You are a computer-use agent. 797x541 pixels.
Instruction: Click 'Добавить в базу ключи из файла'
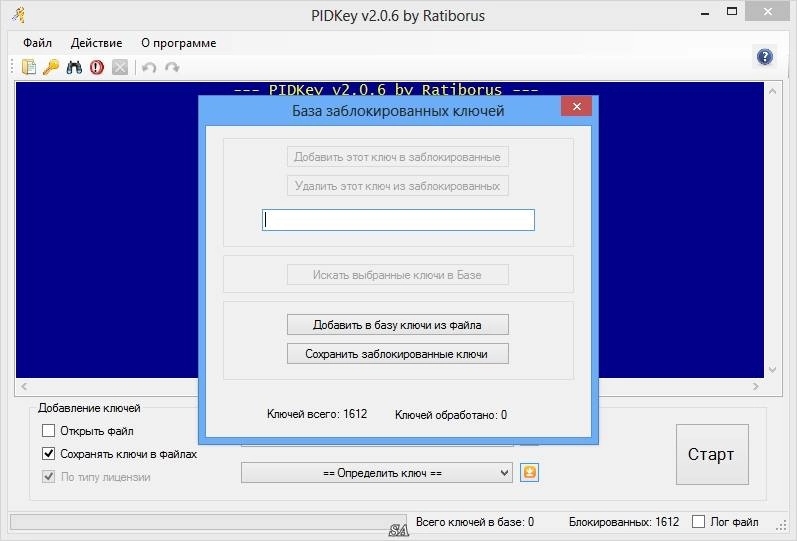pyautogui.click(x=397, y=324)
